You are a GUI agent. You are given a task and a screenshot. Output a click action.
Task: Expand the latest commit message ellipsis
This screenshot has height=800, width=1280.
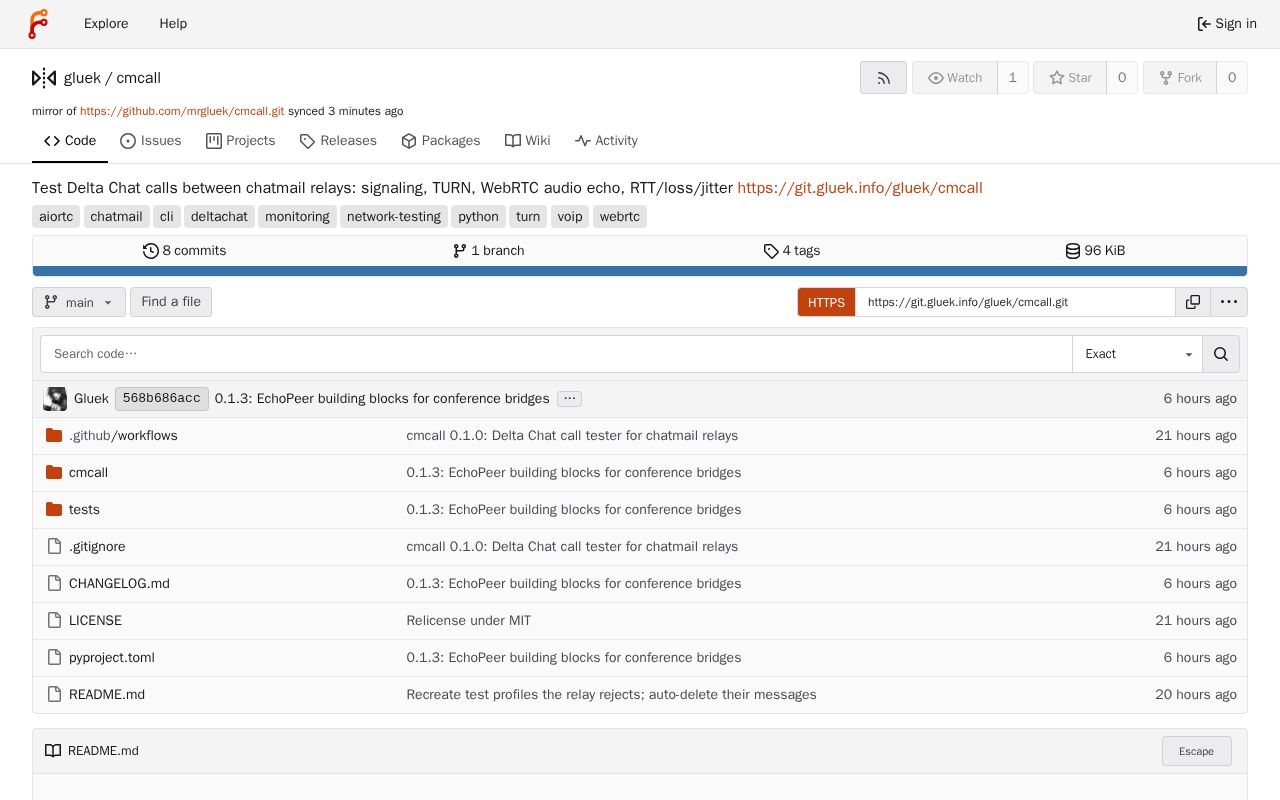569,399
